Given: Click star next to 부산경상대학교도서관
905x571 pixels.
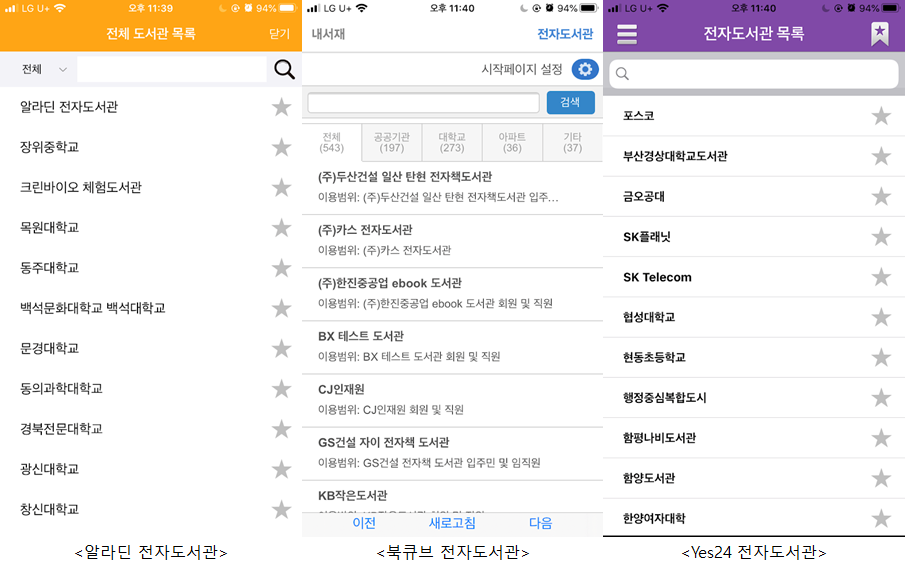Looking at the screenshot, I should (x=881, y=156).
